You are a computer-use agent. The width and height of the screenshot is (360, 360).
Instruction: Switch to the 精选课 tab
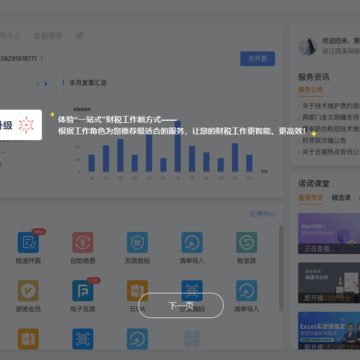pos(341,198)
